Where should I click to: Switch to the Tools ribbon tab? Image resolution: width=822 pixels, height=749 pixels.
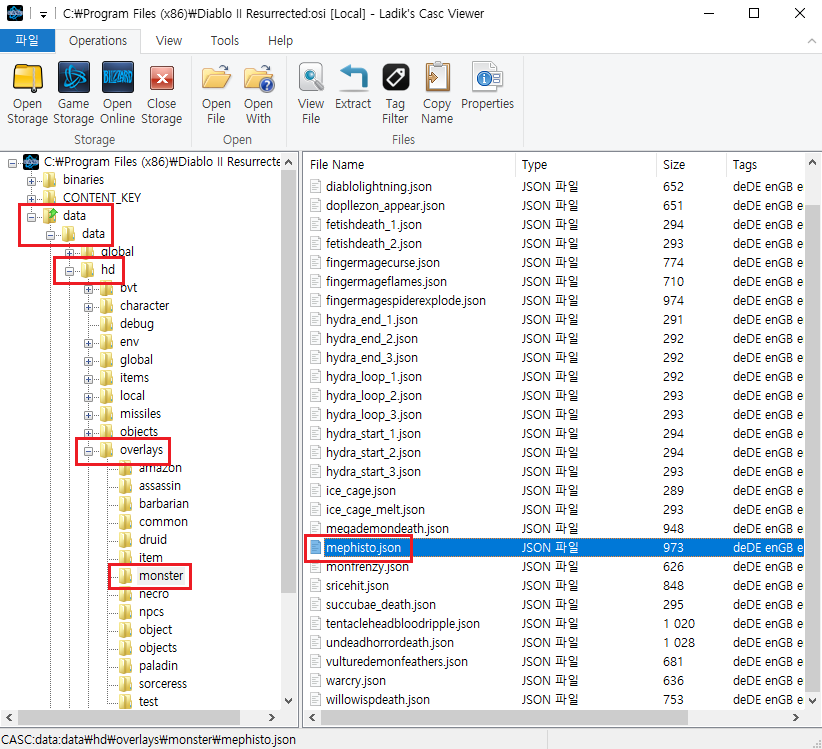click(x=225, y=41)
